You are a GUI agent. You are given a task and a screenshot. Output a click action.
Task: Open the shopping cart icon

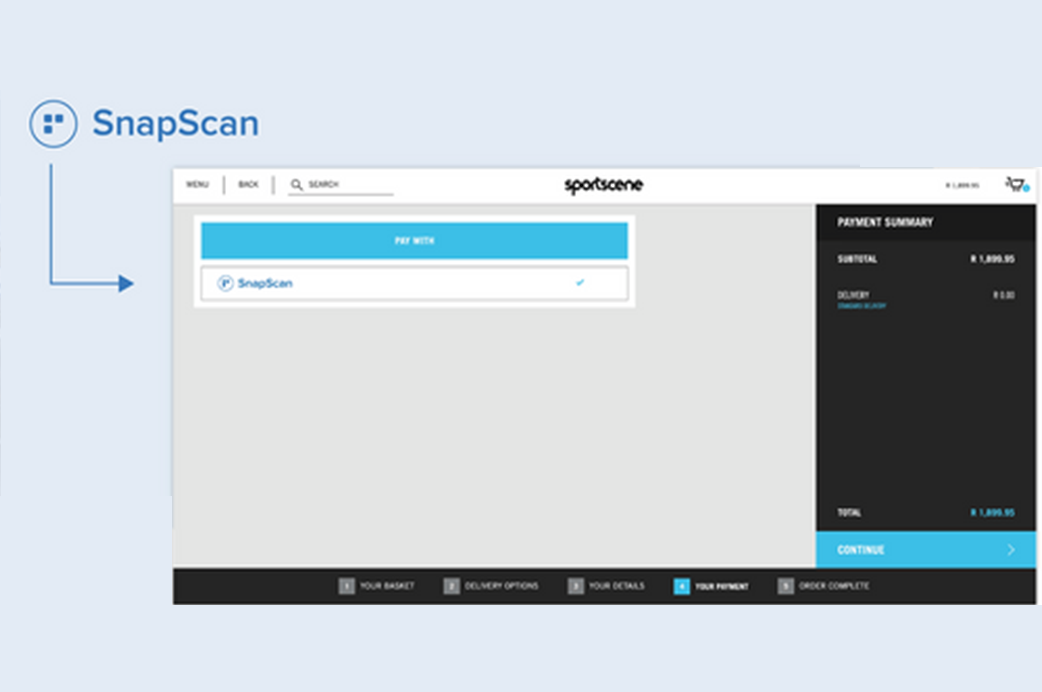[1017, 184]
